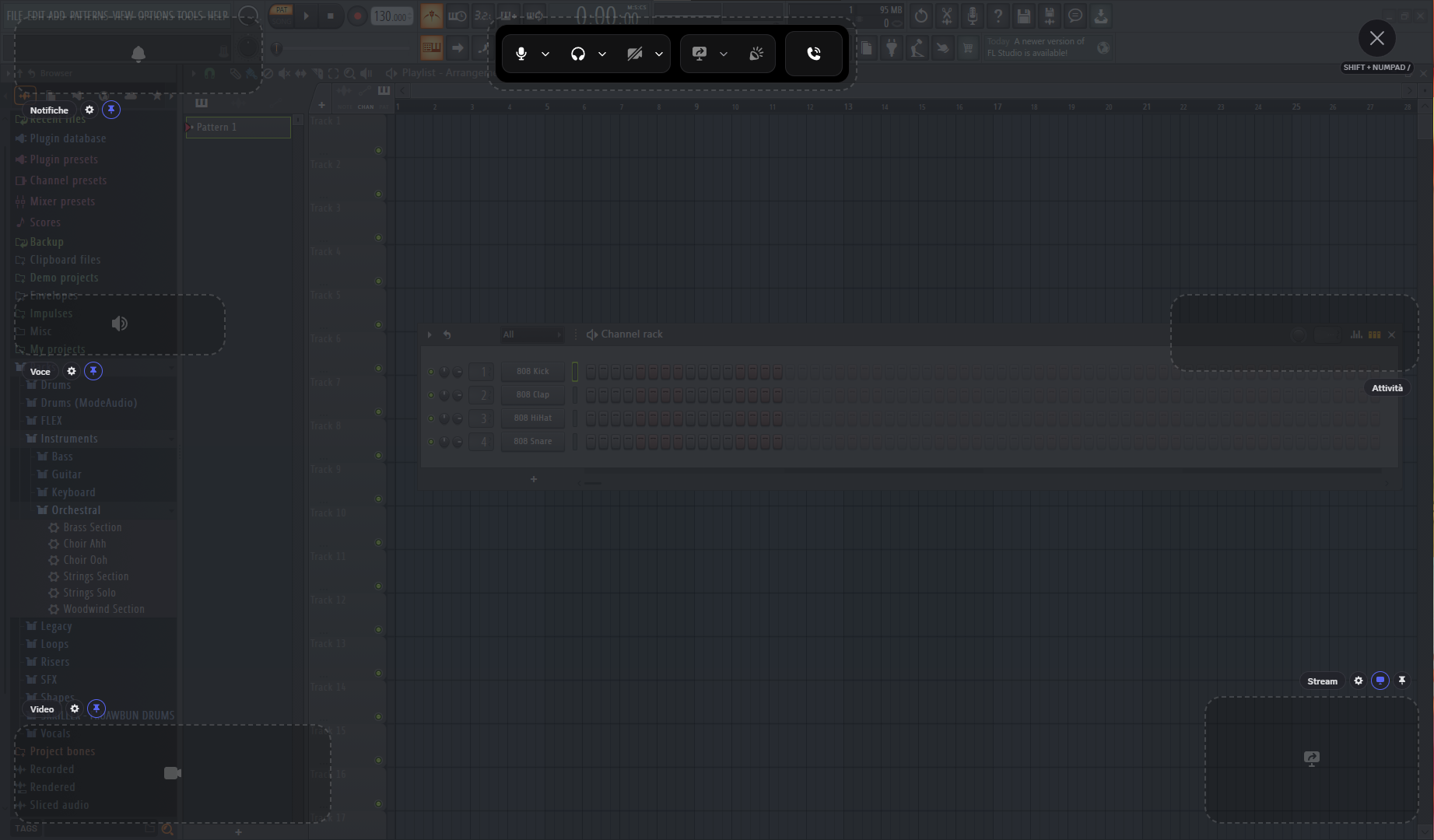Viewport: 1434px width, 840px height.
Task: Add a channel with the plus button
Action: pos(534,479)
